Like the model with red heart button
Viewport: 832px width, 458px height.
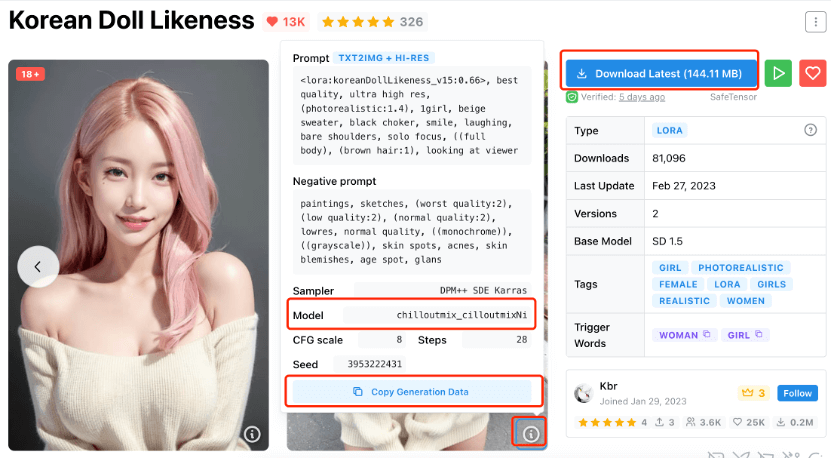[x=812, y=73]
